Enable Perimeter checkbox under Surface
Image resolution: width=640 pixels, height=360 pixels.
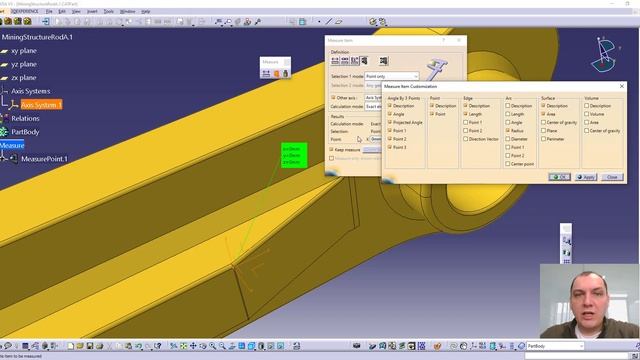544,139
